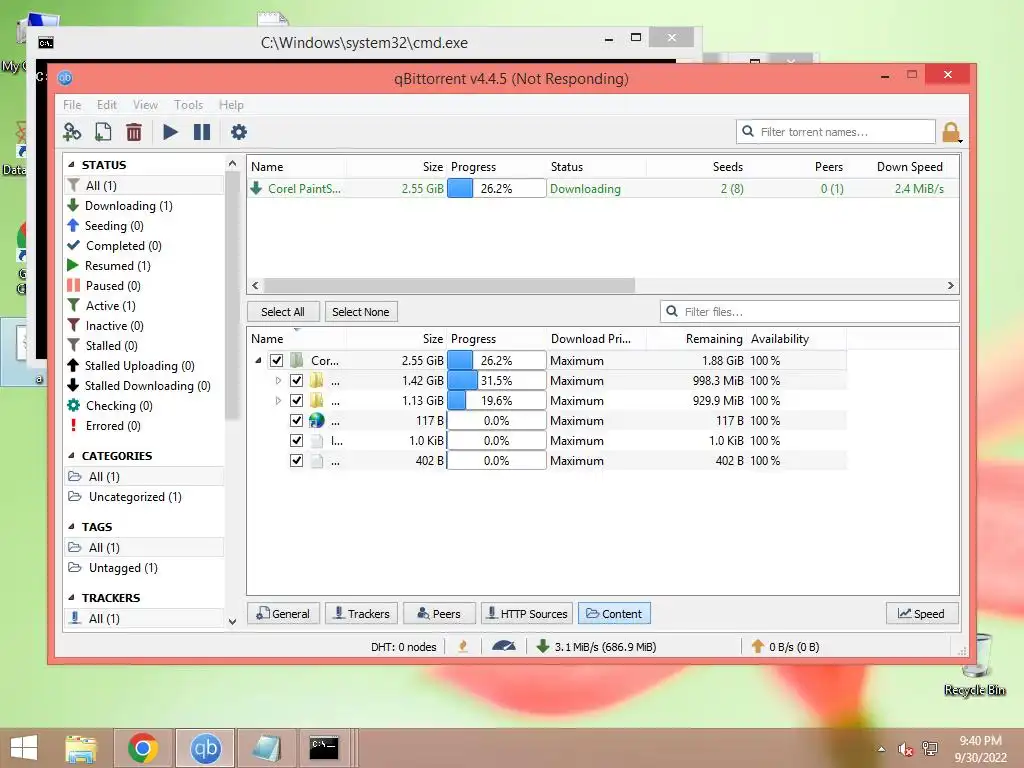Open the File menu
1024x768 pixels.
point(72,104)
